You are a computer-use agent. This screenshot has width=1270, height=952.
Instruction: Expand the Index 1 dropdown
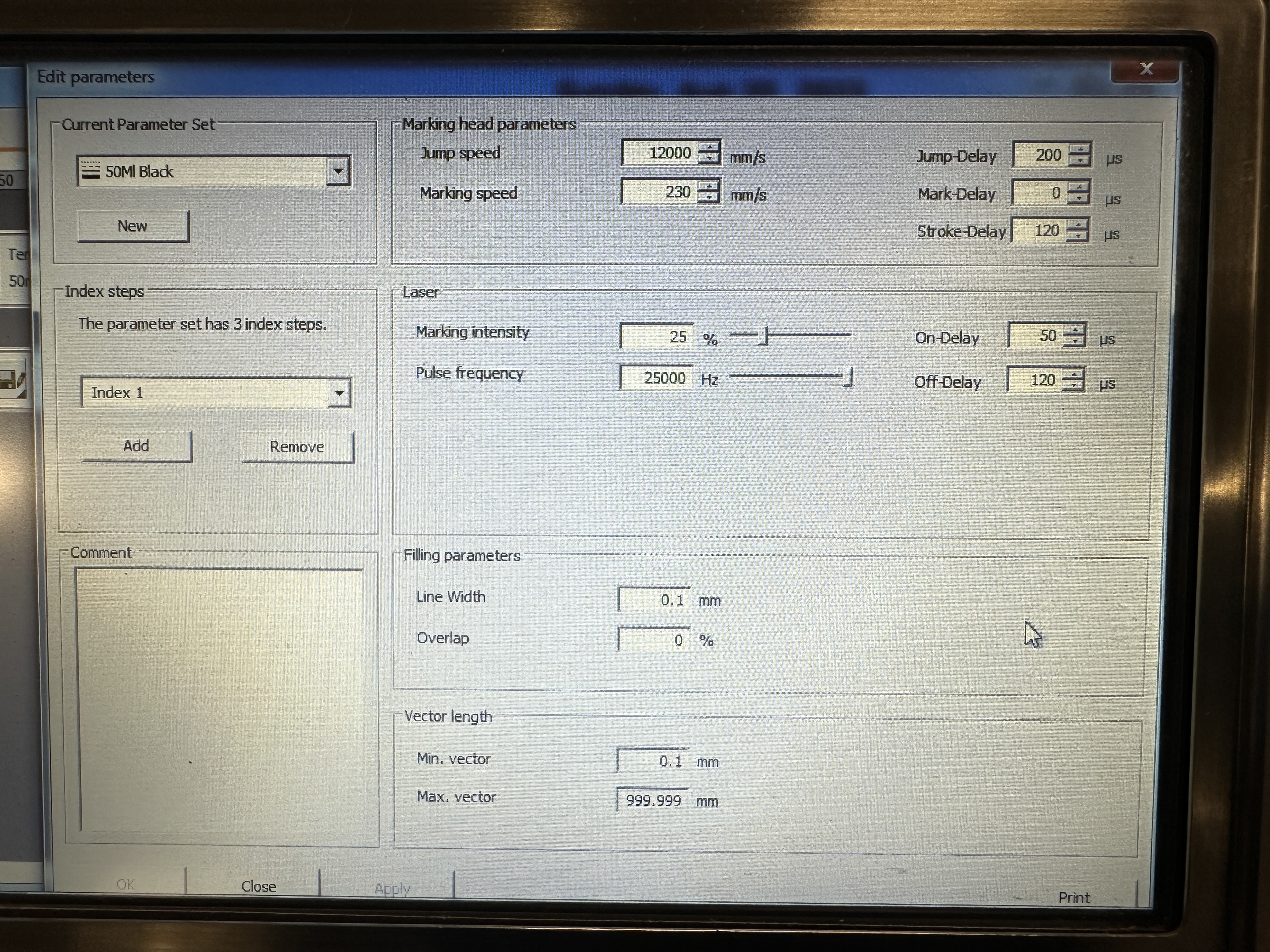339,394
